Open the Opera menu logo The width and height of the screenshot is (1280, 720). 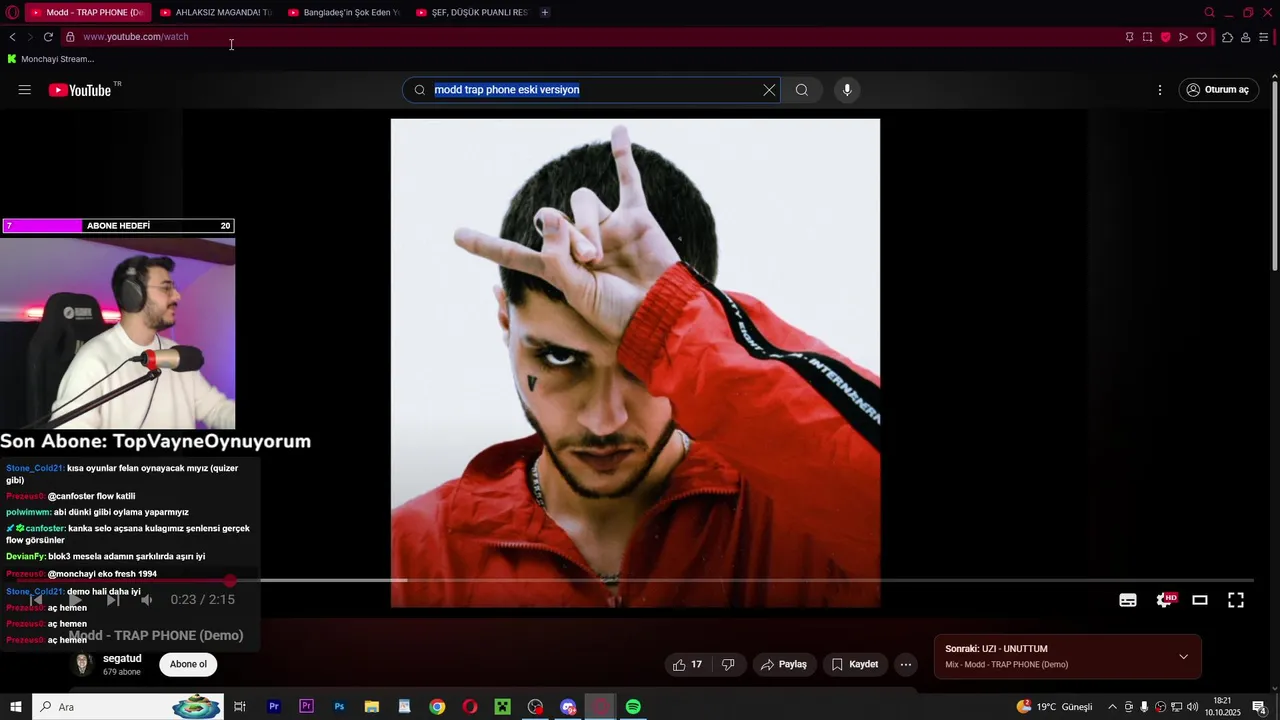[x=12, y=12]
